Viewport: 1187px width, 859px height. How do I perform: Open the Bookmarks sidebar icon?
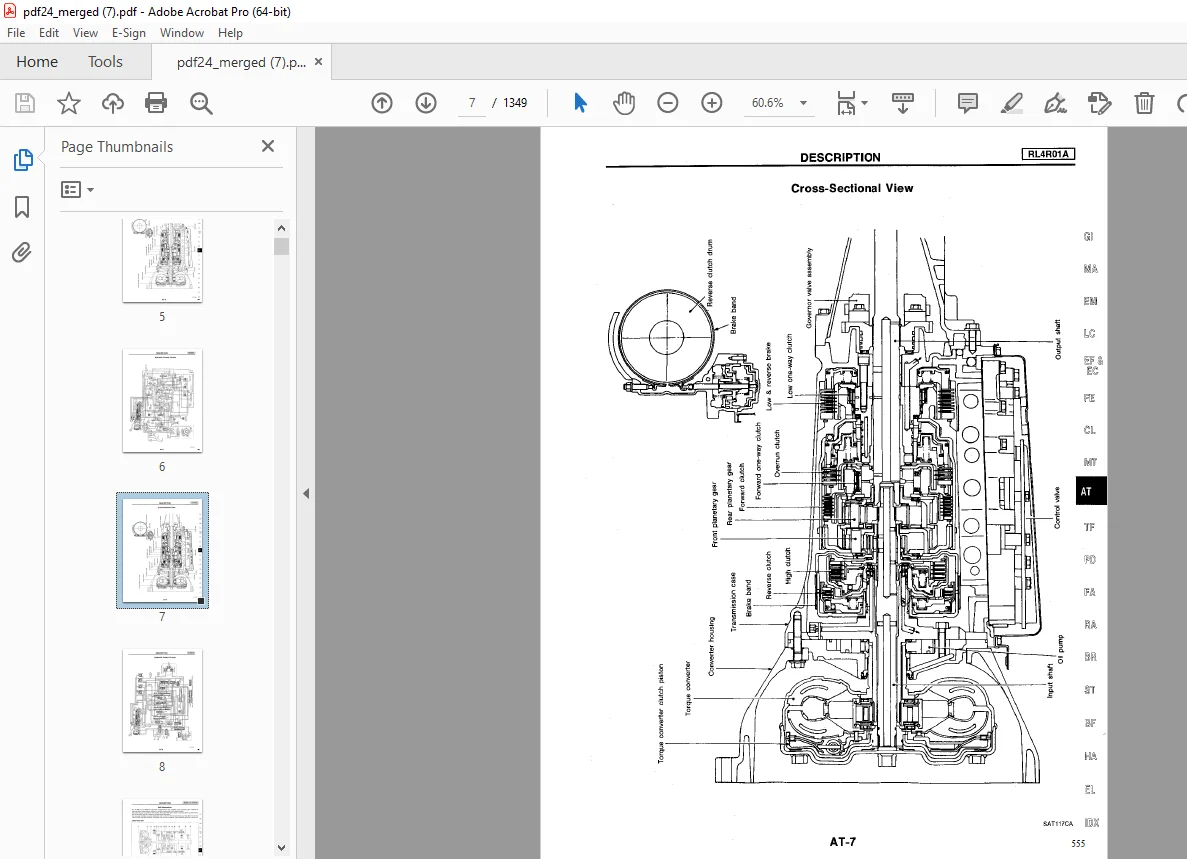[x=22, y=207]
